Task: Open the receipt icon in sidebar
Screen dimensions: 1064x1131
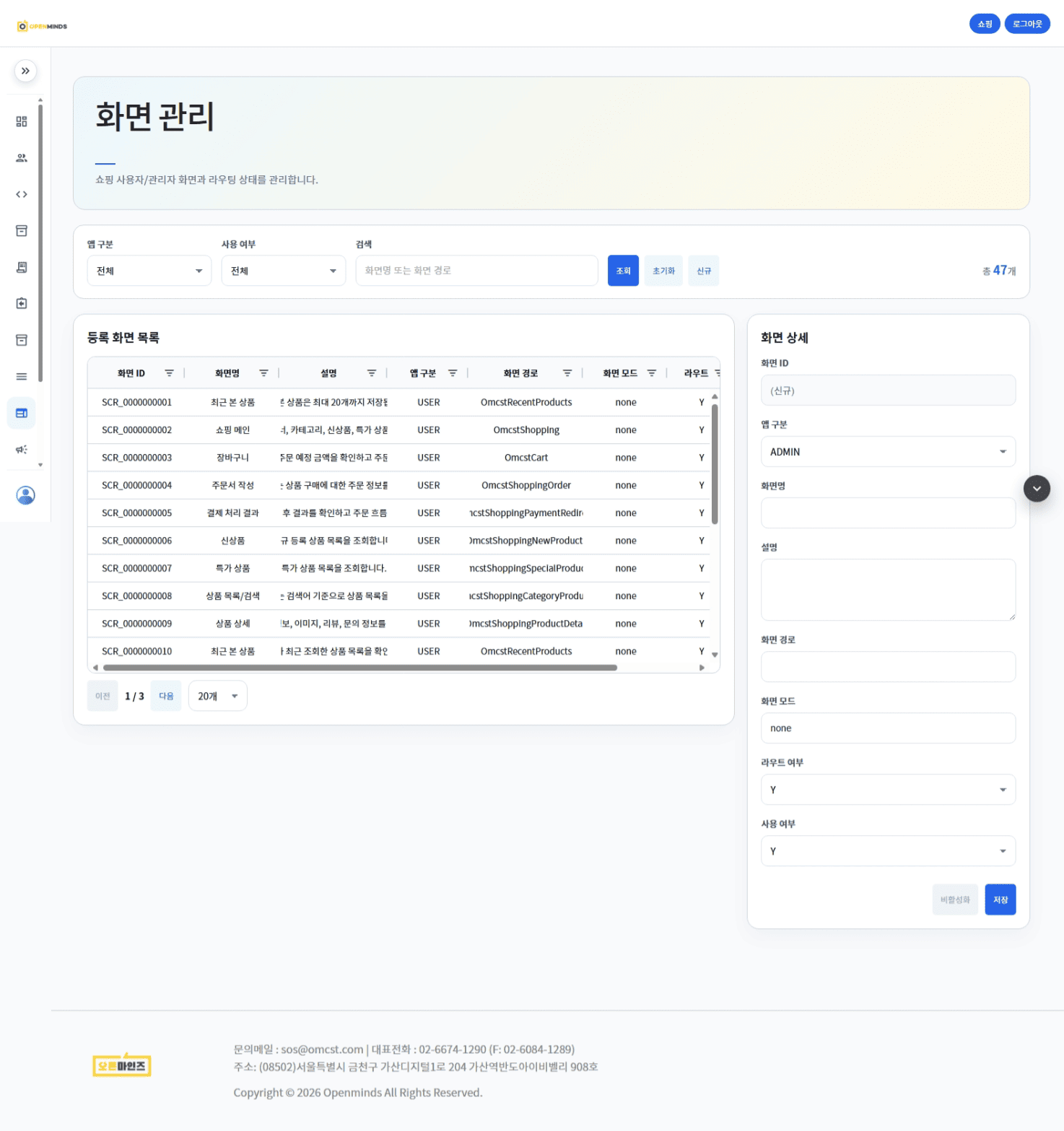Action: (x=22, y=267)
